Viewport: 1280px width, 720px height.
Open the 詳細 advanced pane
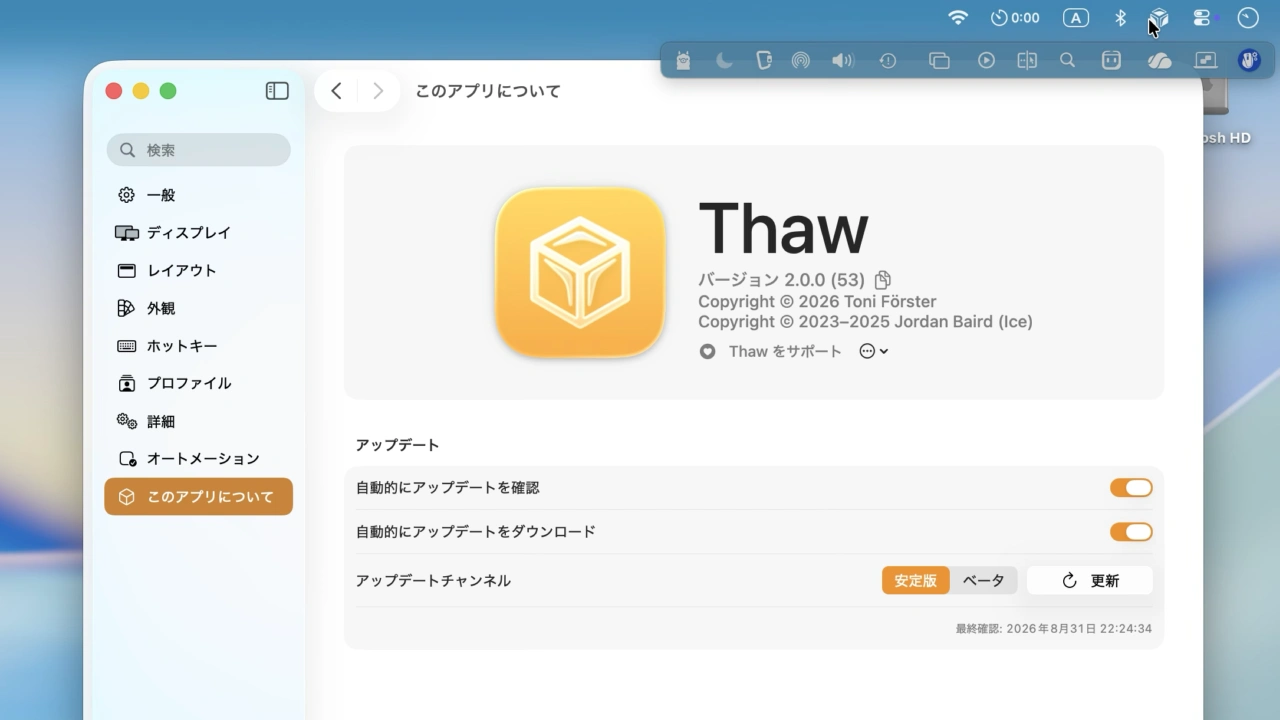tap(198, 422)
